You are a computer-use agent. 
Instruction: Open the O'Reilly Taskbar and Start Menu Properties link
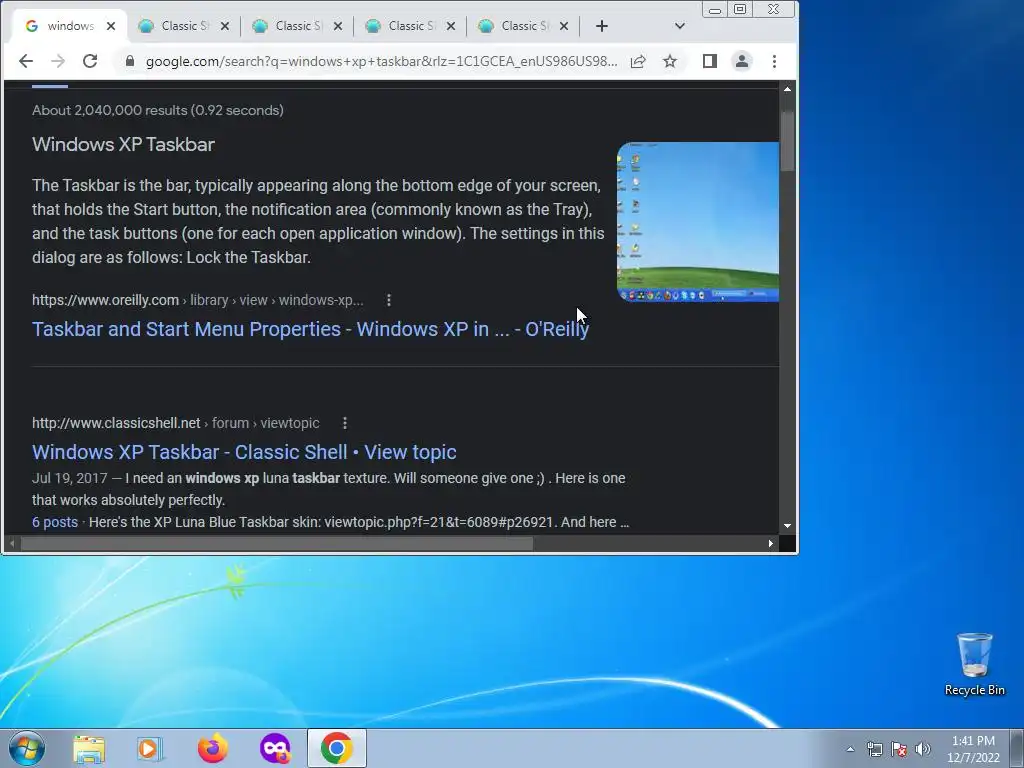(x=310, y=329)
